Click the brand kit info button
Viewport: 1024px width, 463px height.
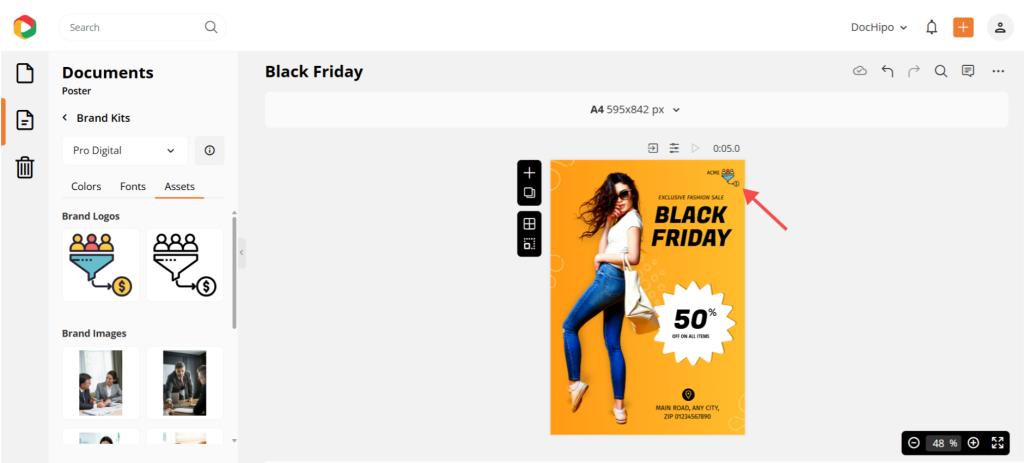(x=210, y=150)
